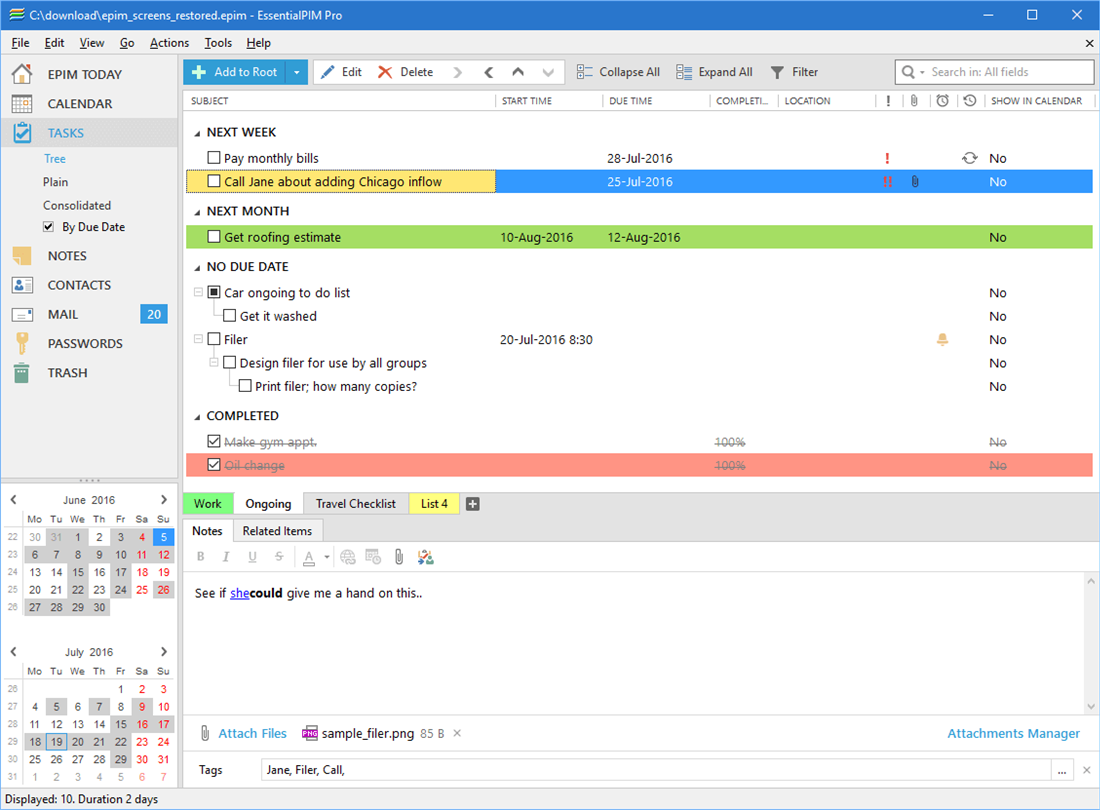
Task: Click the underline formatting icon
Action: click(253, 557)
